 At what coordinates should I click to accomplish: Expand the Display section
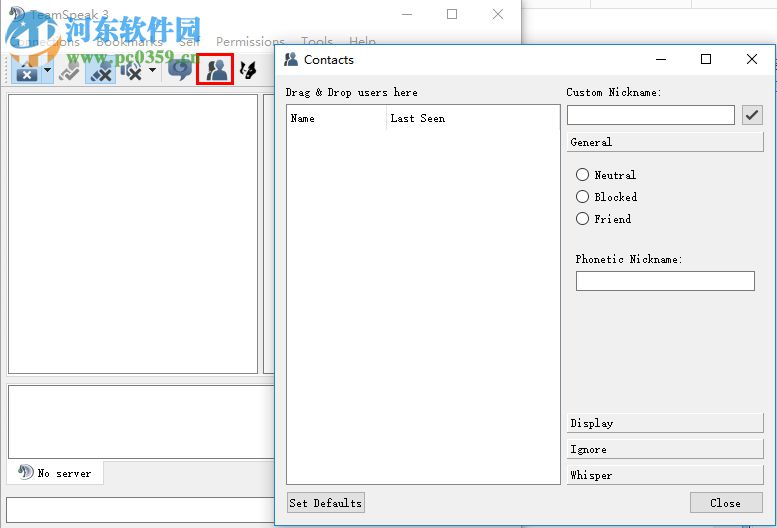[665, 423]
